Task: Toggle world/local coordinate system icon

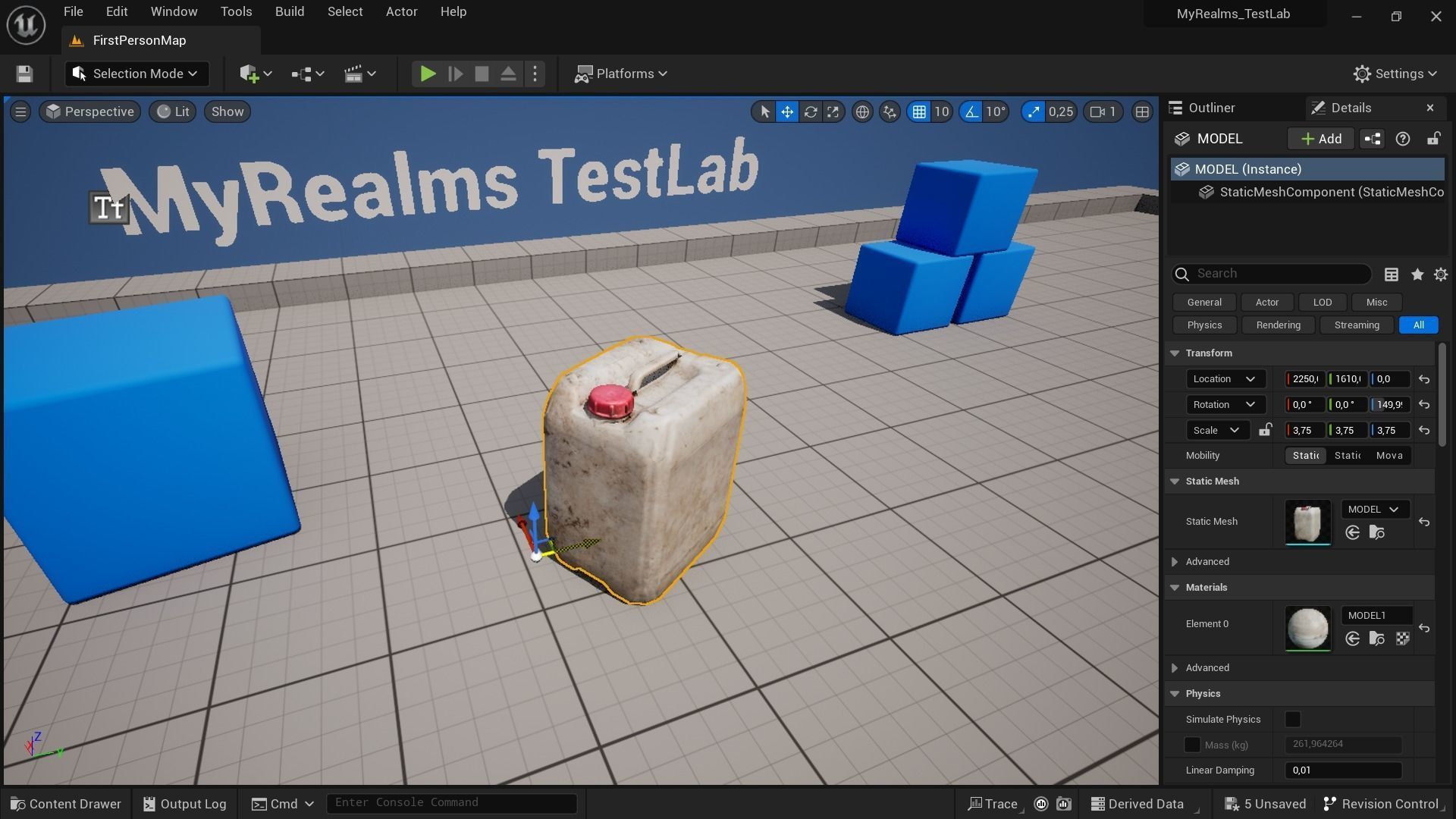Action: [862, 112]
